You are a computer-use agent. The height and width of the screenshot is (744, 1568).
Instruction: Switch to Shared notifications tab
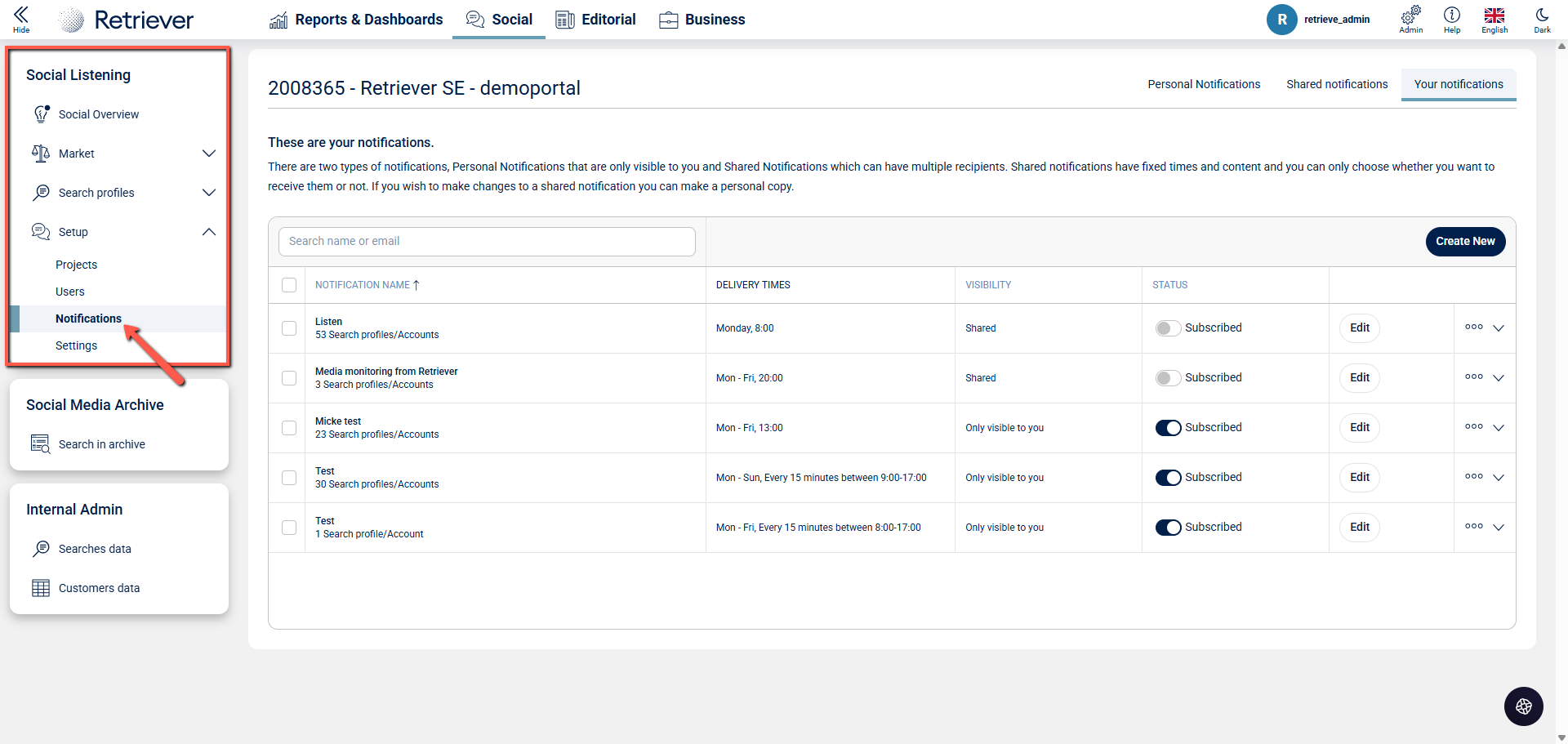click(x=1337, y=84)
